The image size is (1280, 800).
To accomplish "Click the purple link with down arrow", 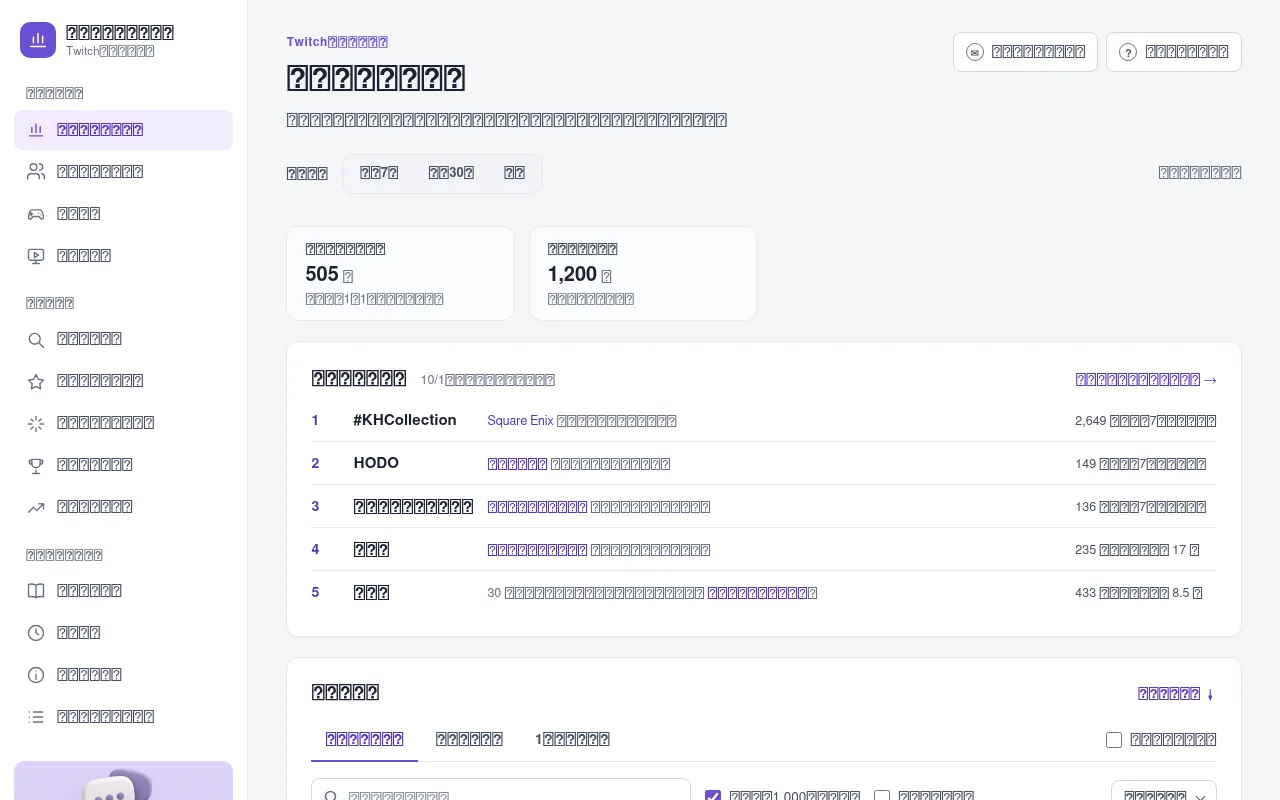I will click(1177, 694).
